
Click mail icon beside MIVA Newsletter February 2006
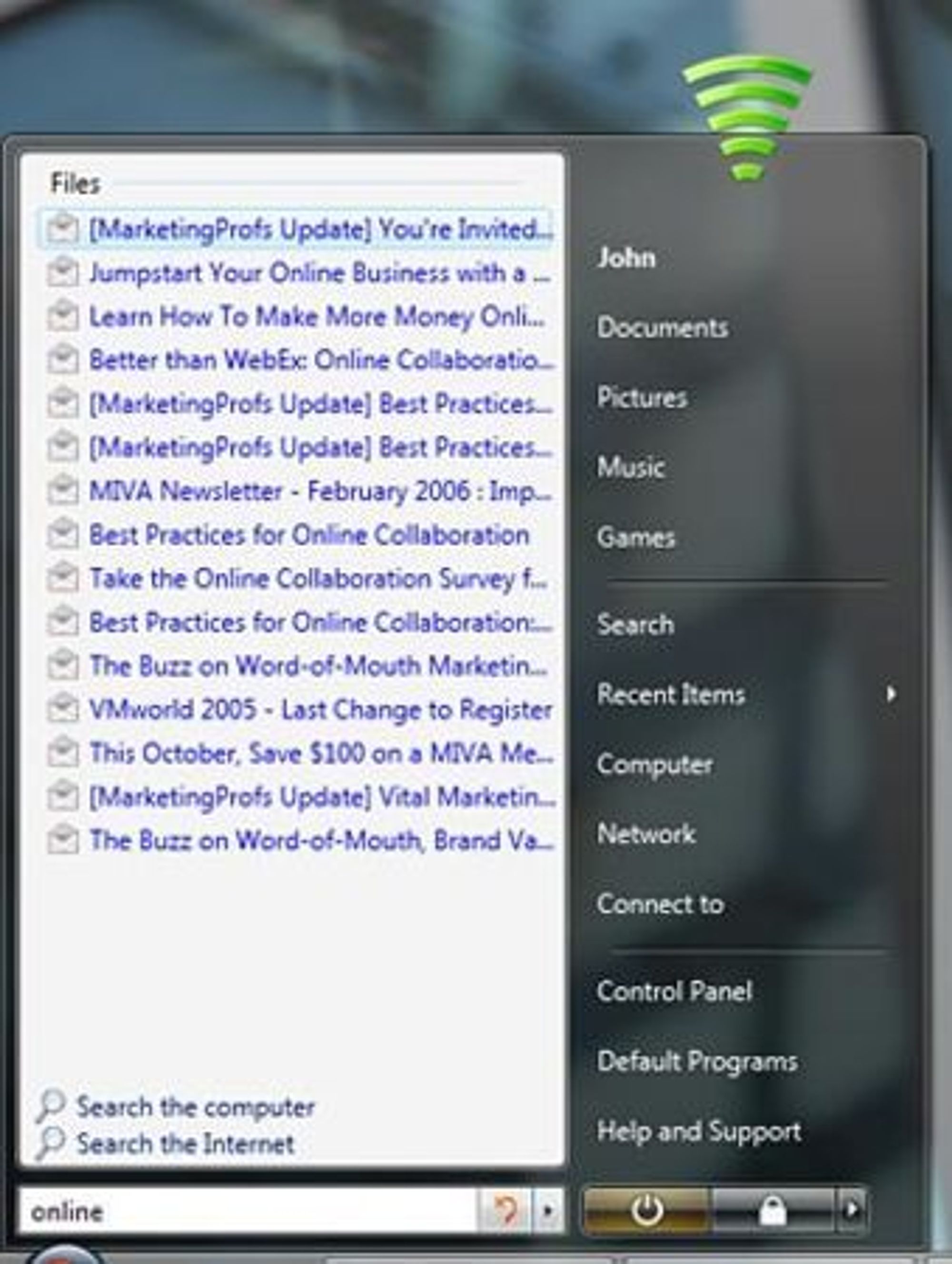[x=62, y=490]
